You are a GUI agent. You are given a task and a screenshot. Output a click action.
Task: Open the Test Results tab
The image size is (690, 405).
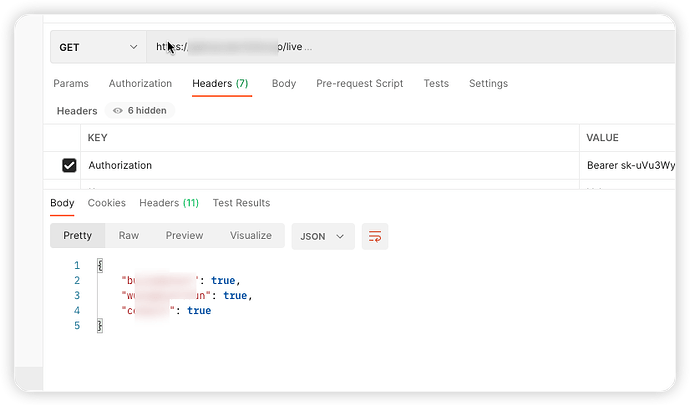coord(241,203)
